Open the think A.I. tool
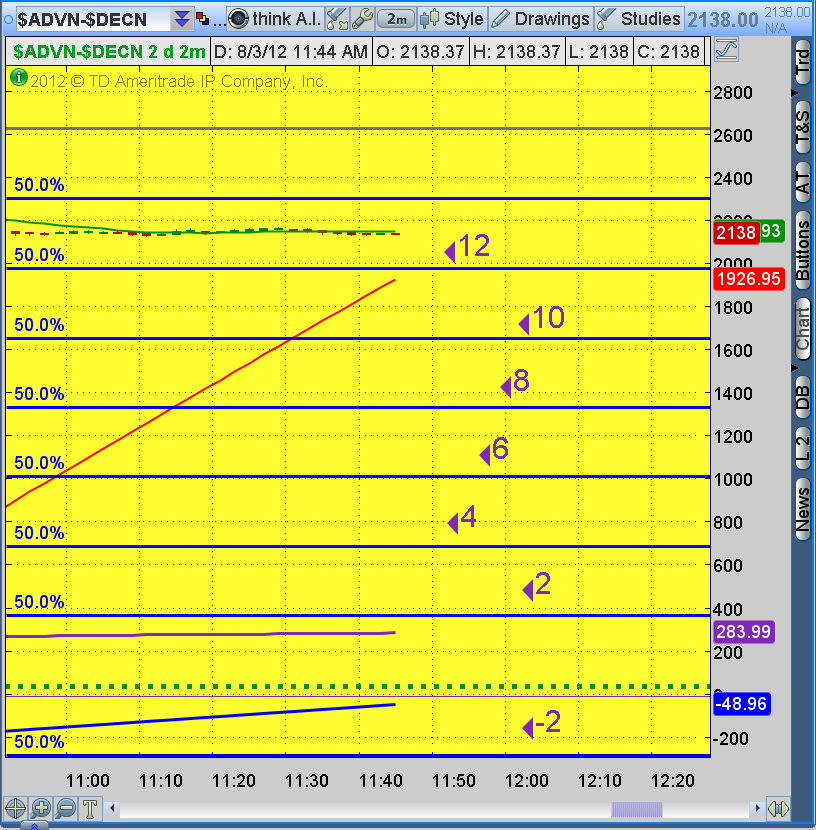The height and width of the screenshot is (830, 816). 274,19
